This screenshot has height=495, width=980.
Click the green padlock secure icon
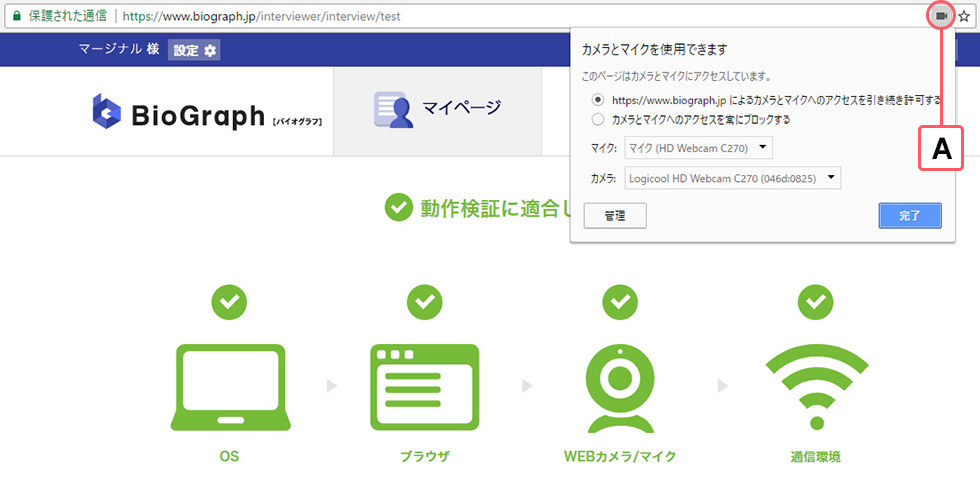[16, 16]
